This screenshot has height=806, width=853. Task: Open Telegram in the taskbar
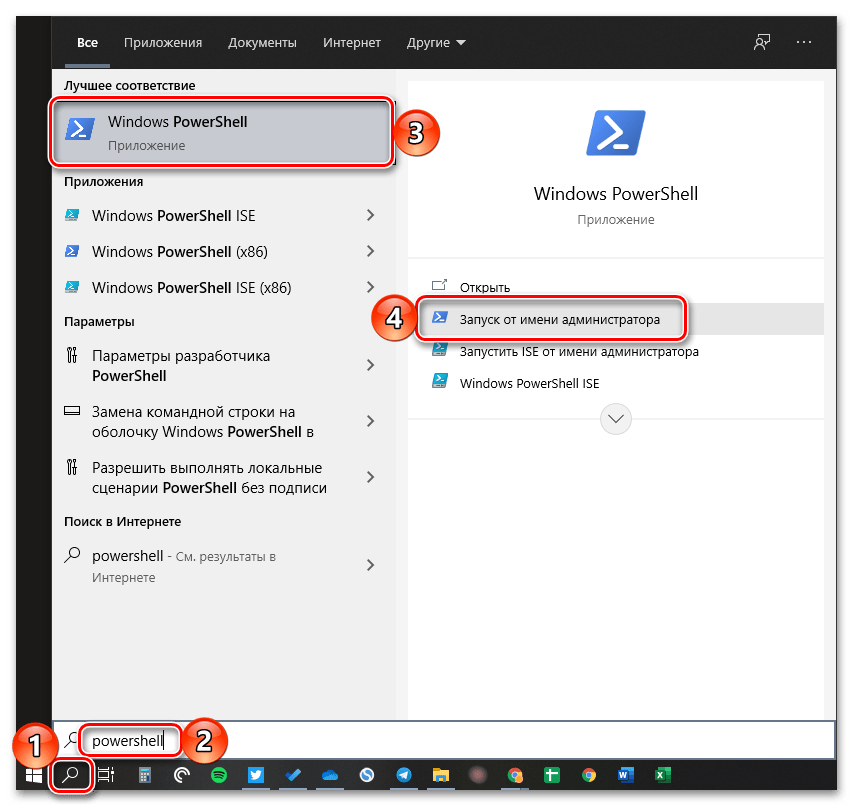403,774
